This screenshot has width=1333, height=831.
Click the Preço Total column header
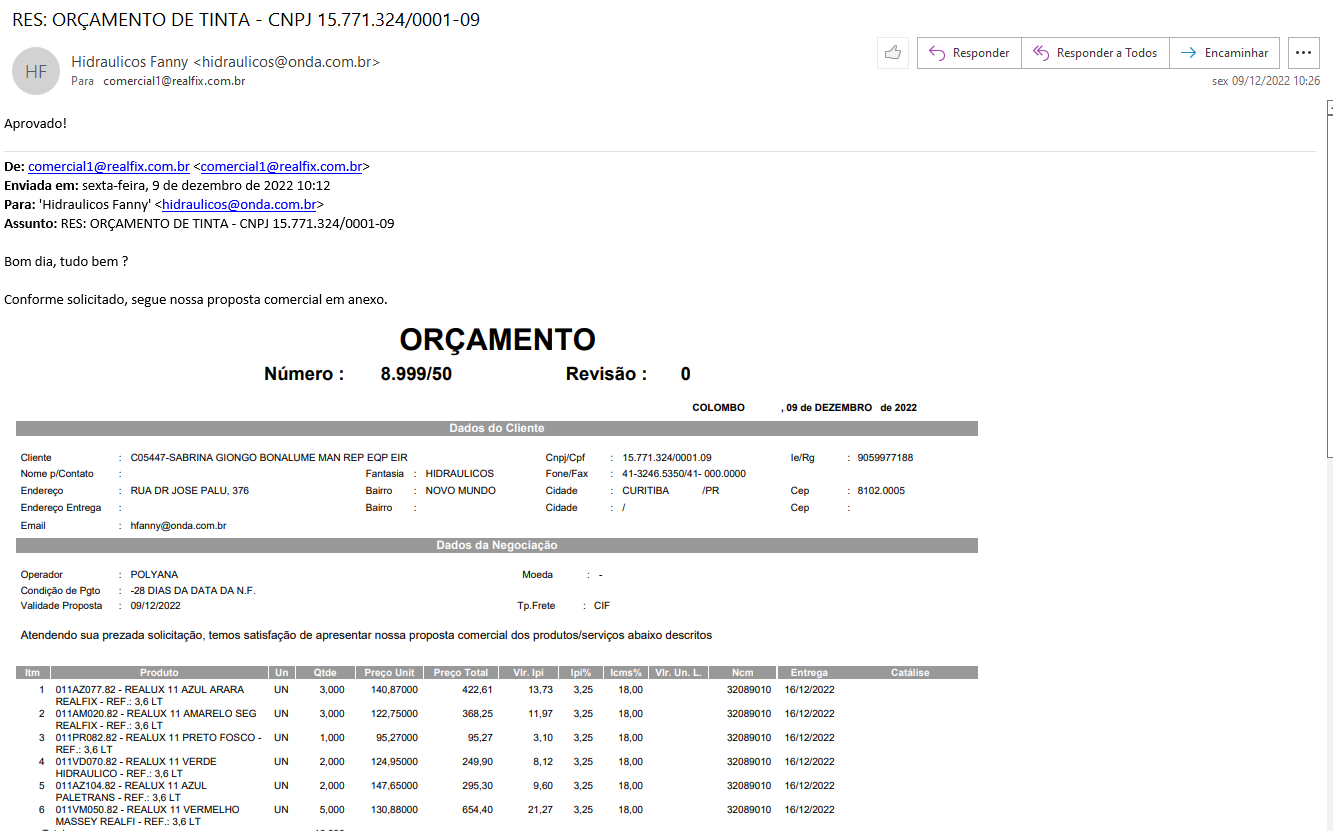click(x=461, y=673)
